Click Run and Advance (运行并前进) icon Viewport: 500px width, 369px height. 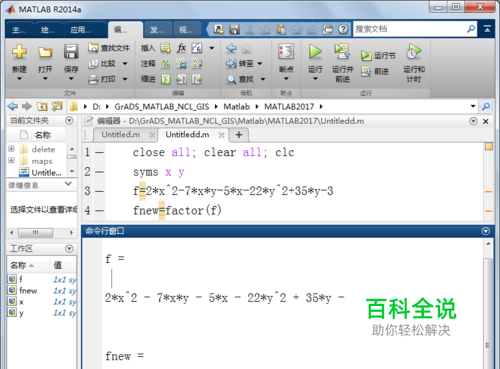342,51
